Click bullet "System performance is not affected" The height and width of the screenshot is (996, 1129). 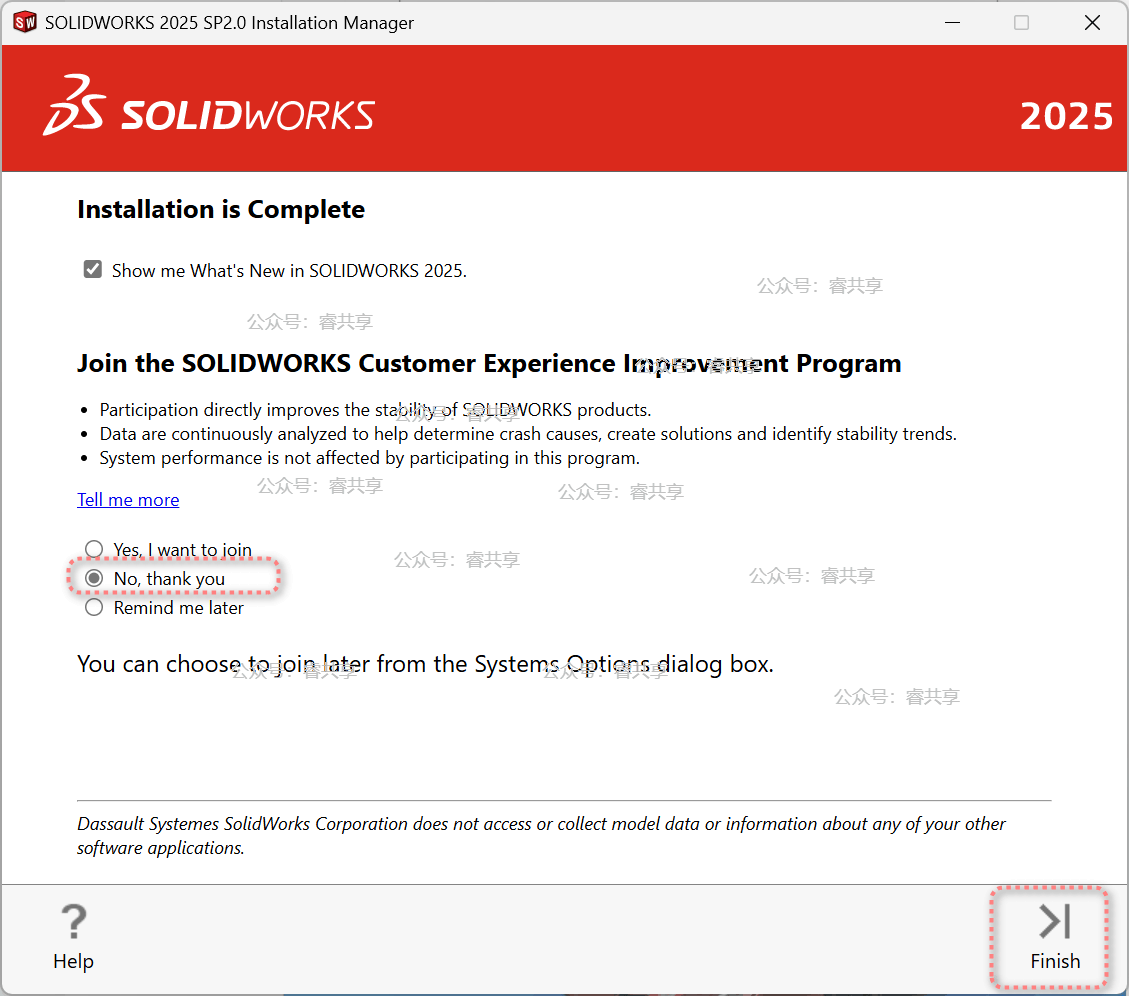(x=369, y=458)
